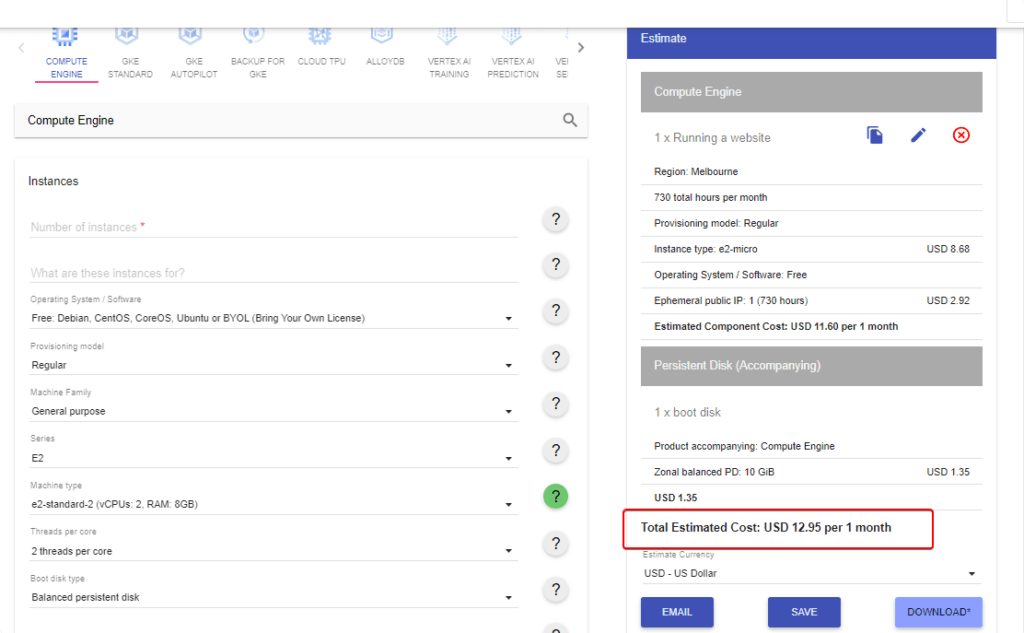Click the help icon beside Provisioning model
The image size is (1024, 633).
tap(555, 357)
